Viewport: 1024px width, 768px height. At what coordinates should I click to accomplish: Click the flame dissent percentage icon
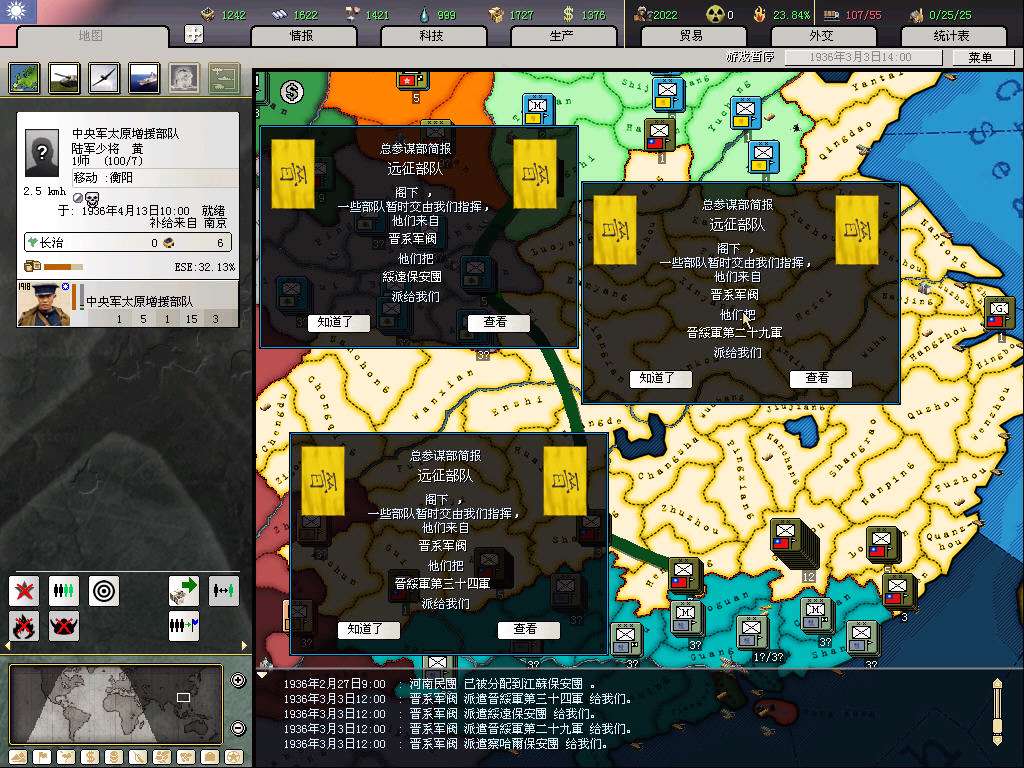(759, 14)
